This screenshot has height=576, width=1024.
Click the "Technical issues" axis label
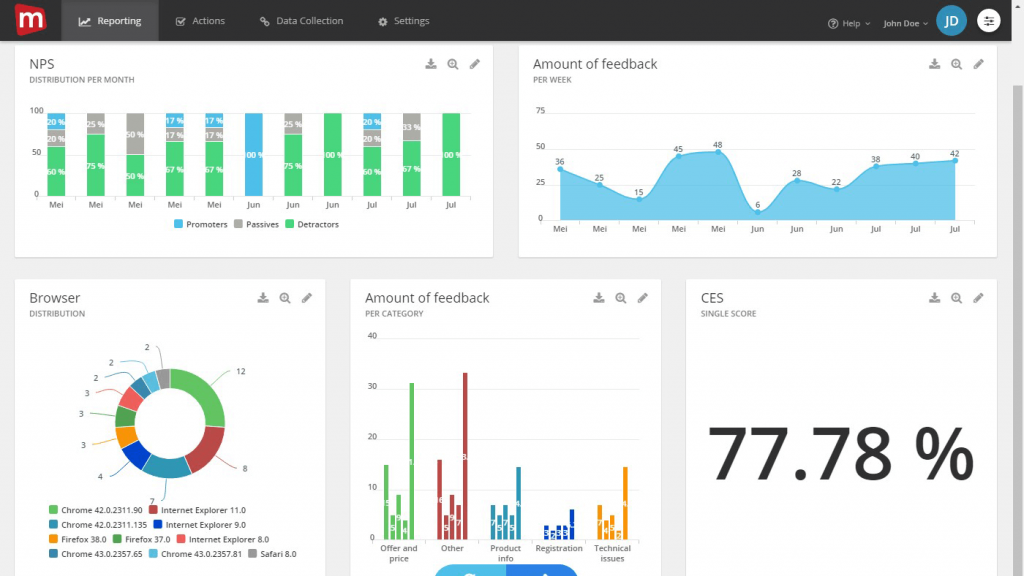[612, 553]
